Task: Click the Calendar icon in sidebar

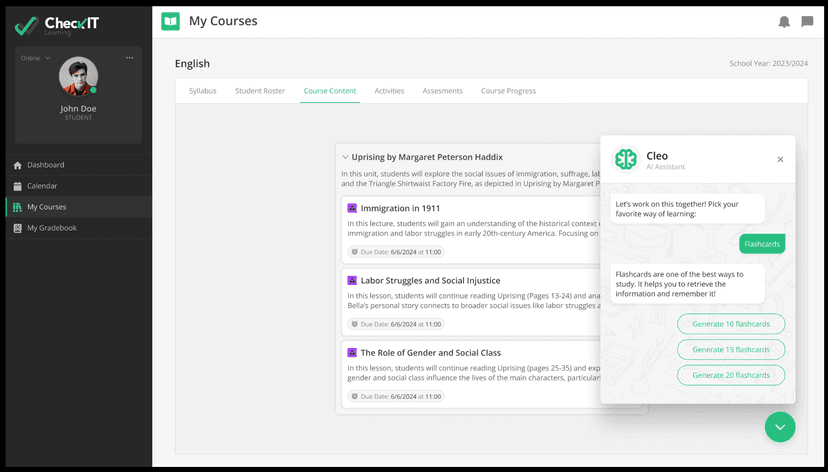Action: coord(17,186)
